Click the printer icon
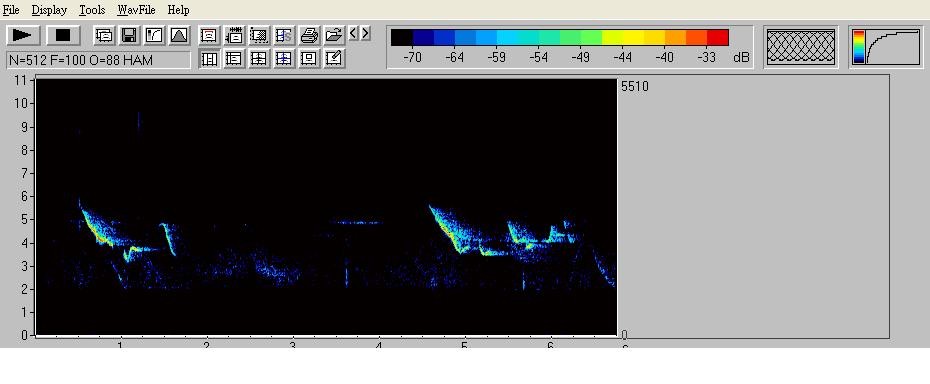Screen dimensions: 930x384 point(309,36)
